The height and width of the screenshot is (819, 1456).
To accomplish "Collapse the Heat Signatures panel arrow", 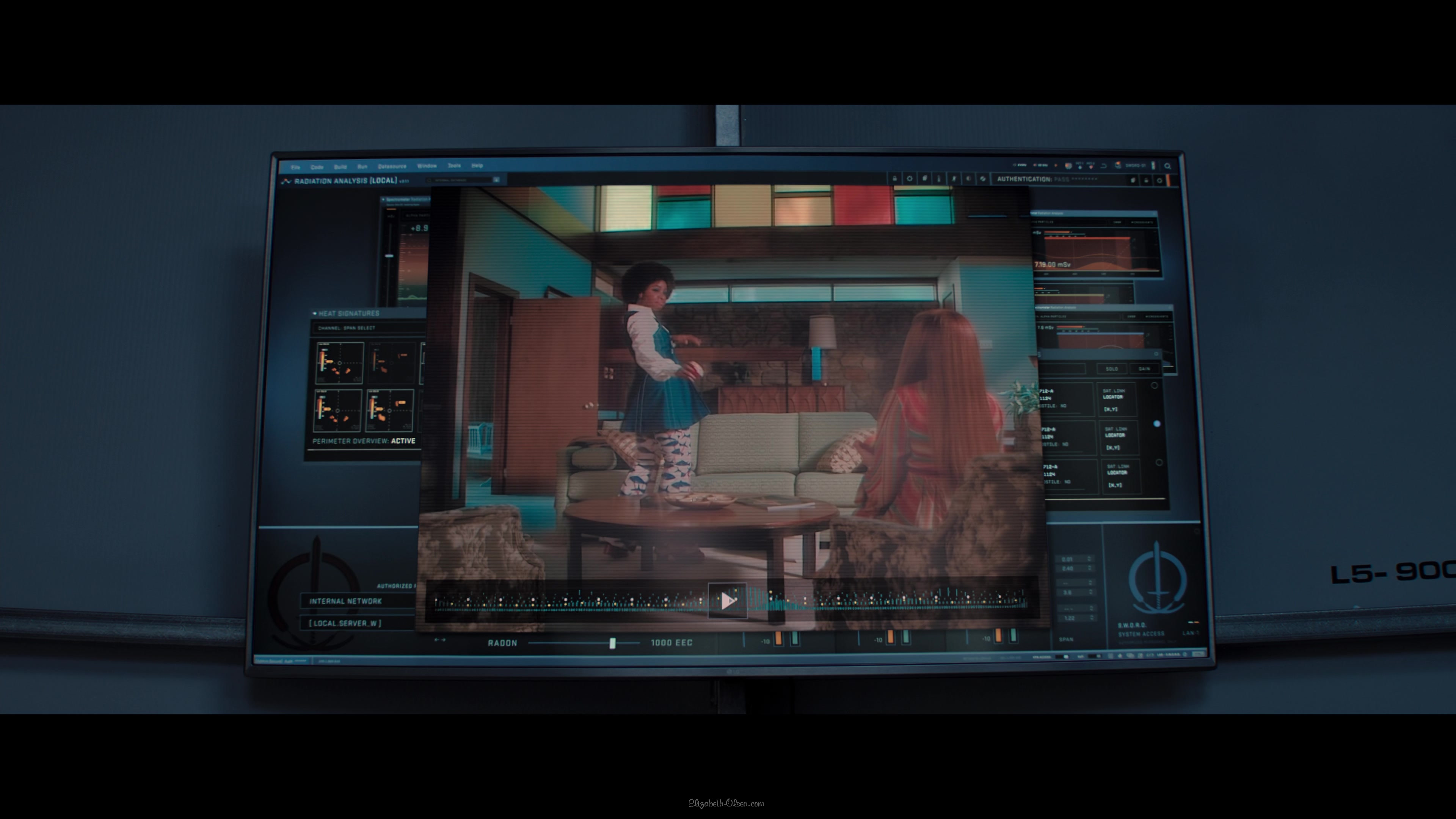I will tap(314, 313).
